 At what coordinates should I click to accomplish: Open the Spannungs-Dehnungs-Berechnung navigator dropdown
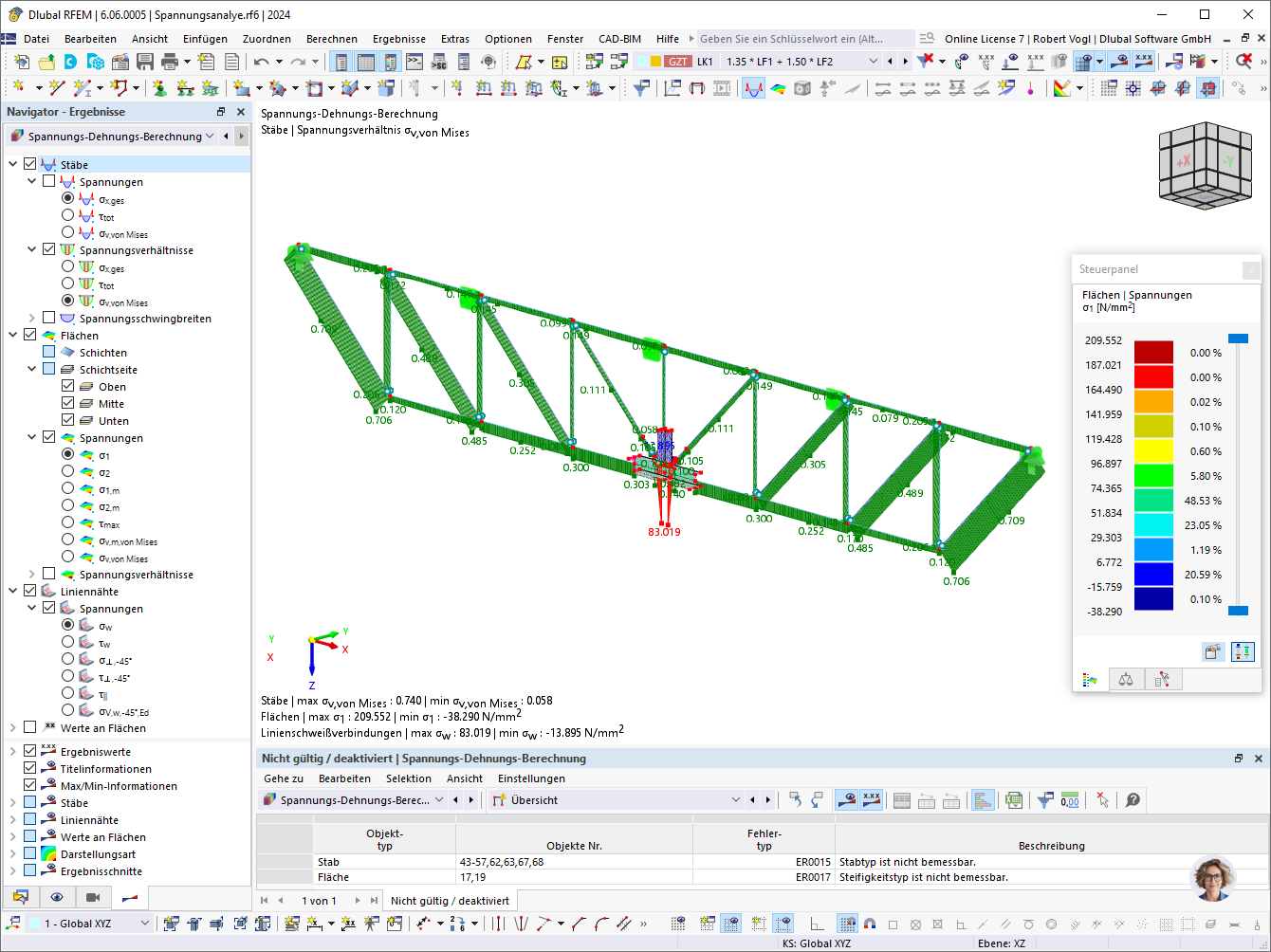[209, 137]
